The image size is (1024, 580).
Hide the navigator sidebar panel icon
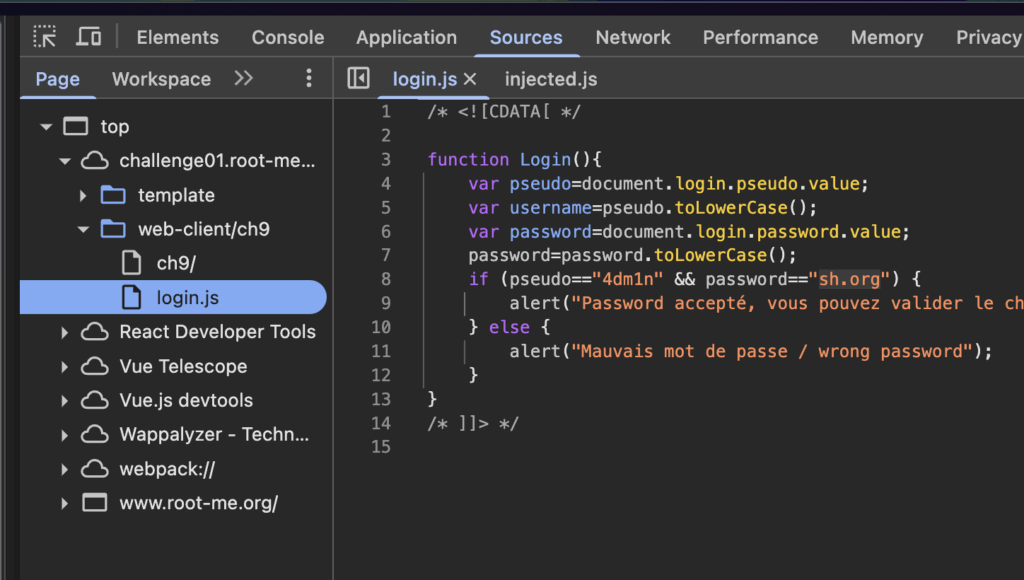click(x=358, y=79)
